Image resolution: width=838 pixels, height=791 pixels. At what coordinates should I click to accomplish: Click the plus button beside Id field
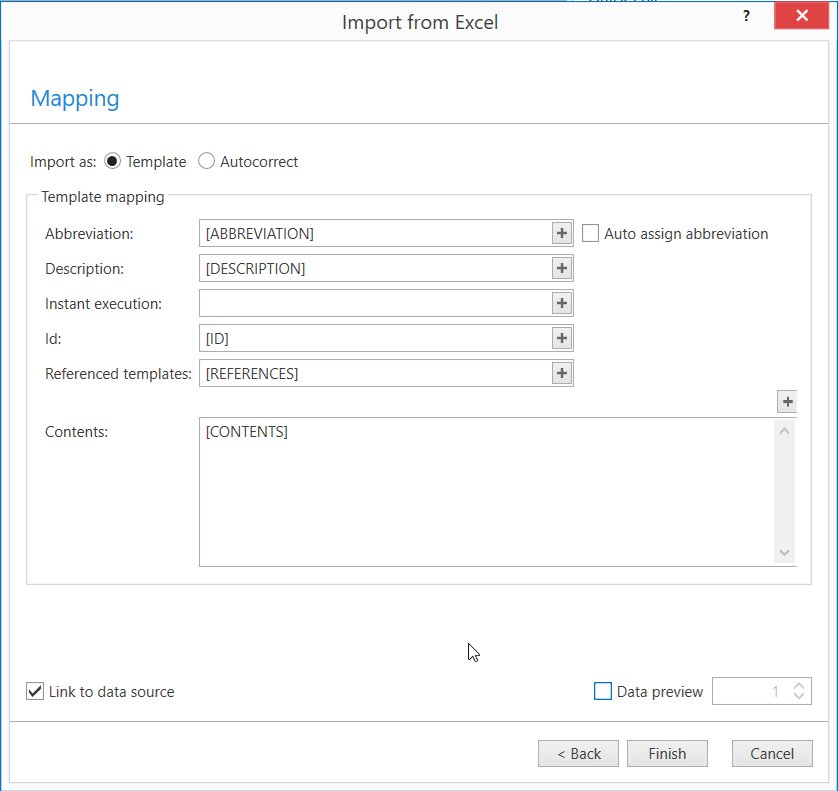tap(562, 338)
